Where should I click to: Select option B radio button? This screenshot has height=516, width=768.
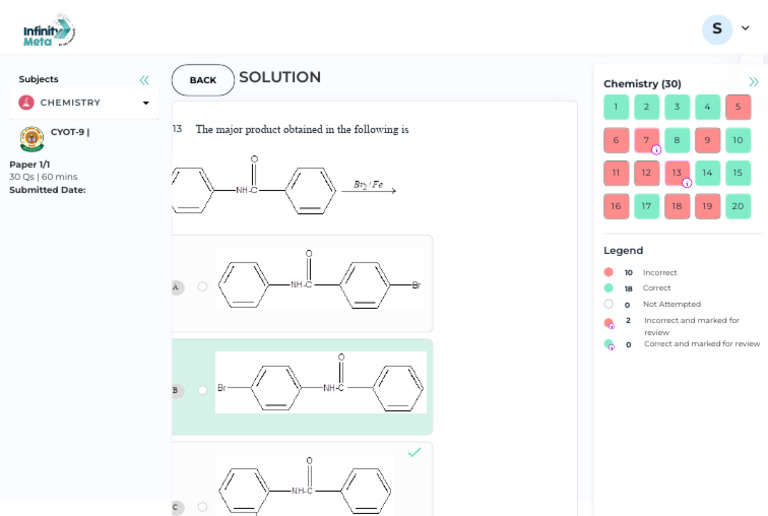(202, 390)
